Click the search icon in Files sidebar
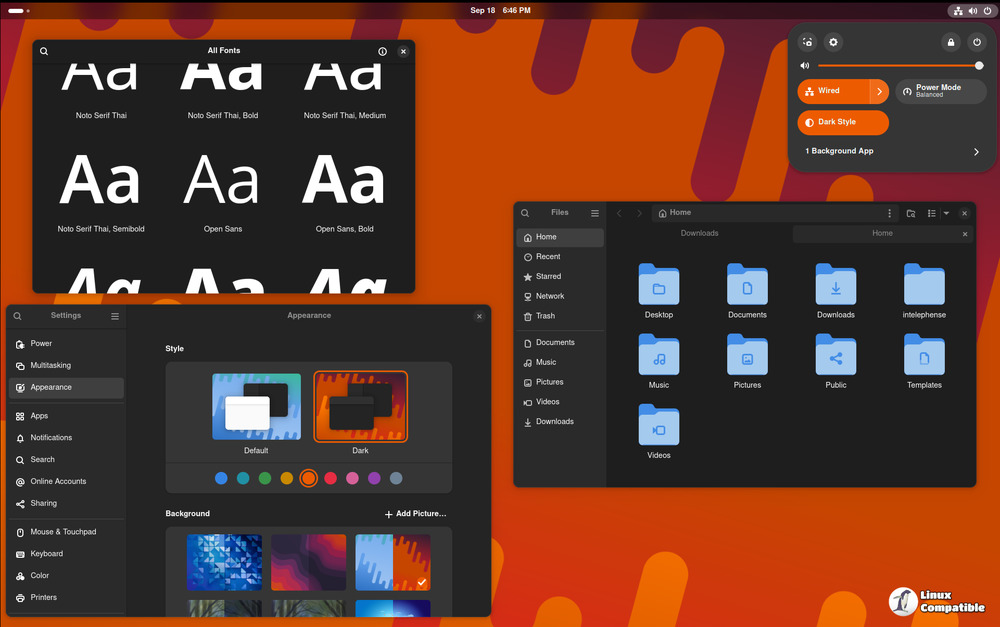This screenshot has height=627, width=1000. click(525, 213)
